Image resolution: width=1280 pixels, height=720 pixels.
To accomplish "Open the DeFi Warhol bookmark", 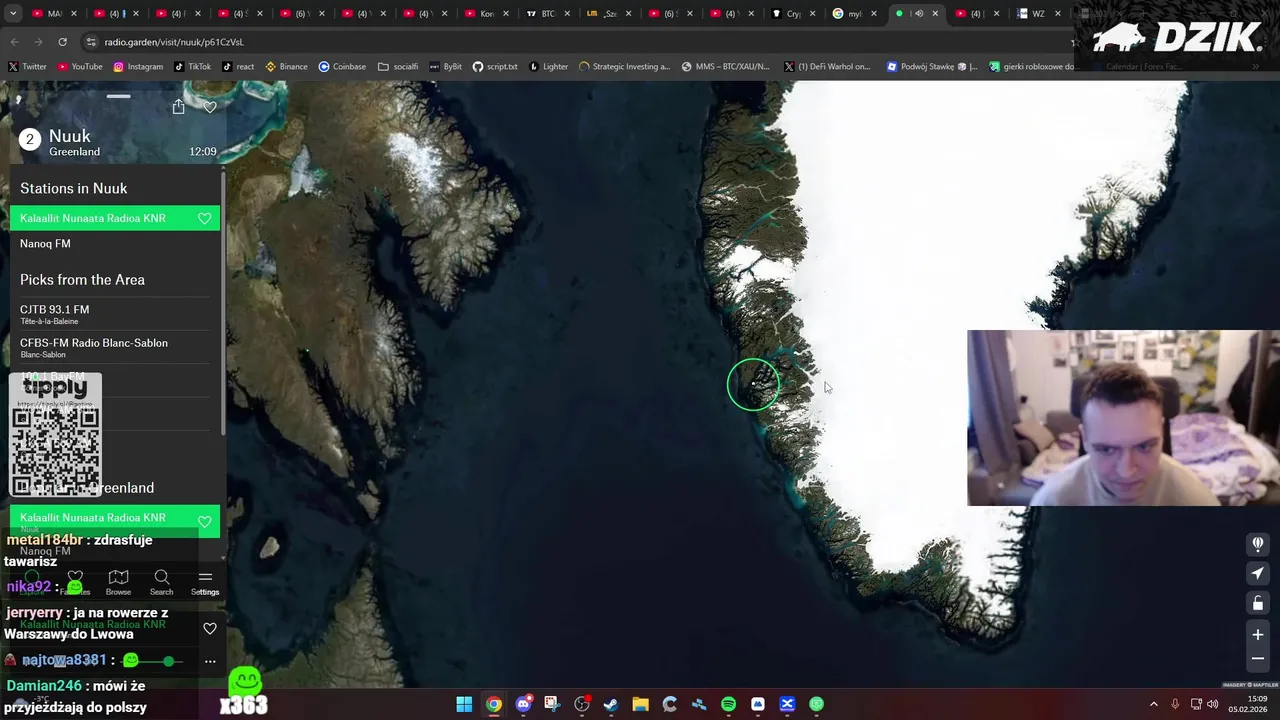I will [827, 67].
